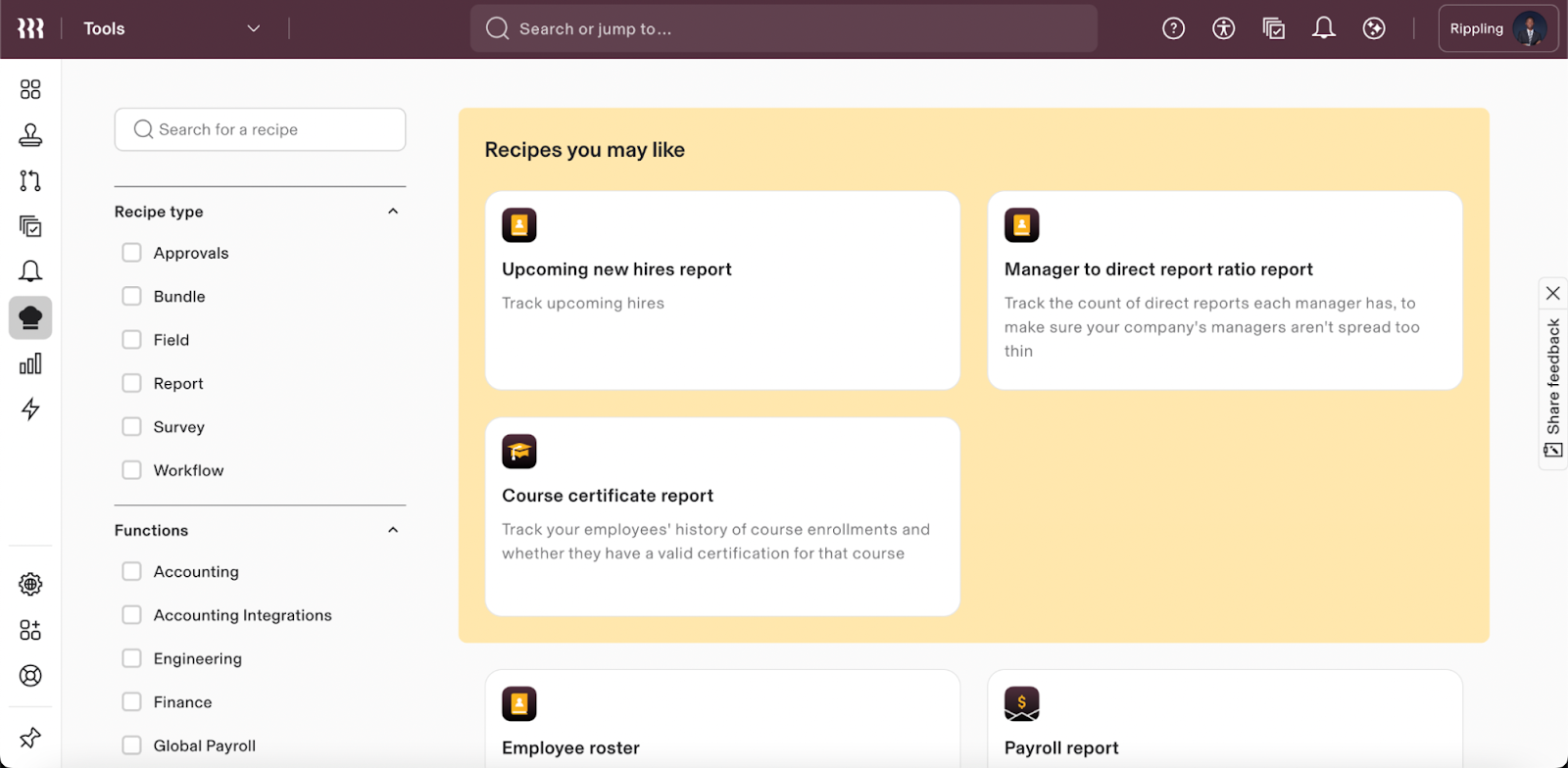
Task: Open the tasks checklist icon in sidebar
Action: (x=30, y=226)
